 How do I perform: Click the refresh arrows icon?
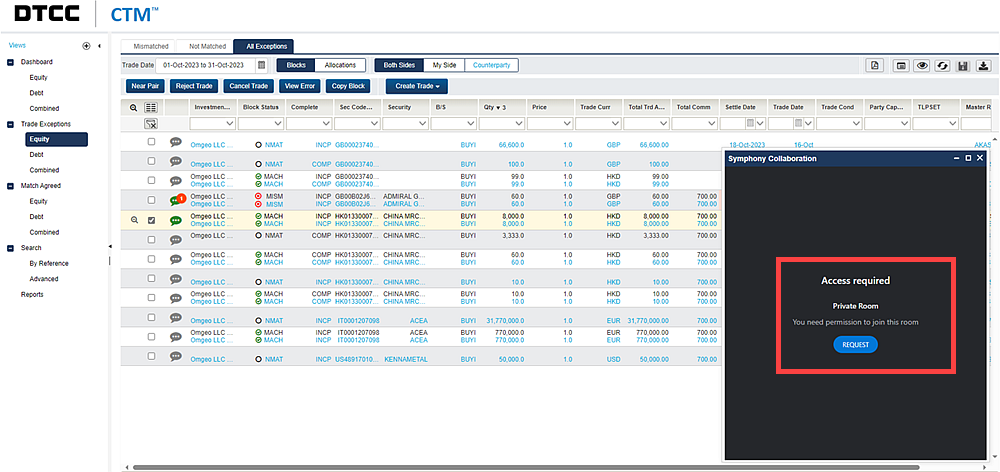point(942,66)
